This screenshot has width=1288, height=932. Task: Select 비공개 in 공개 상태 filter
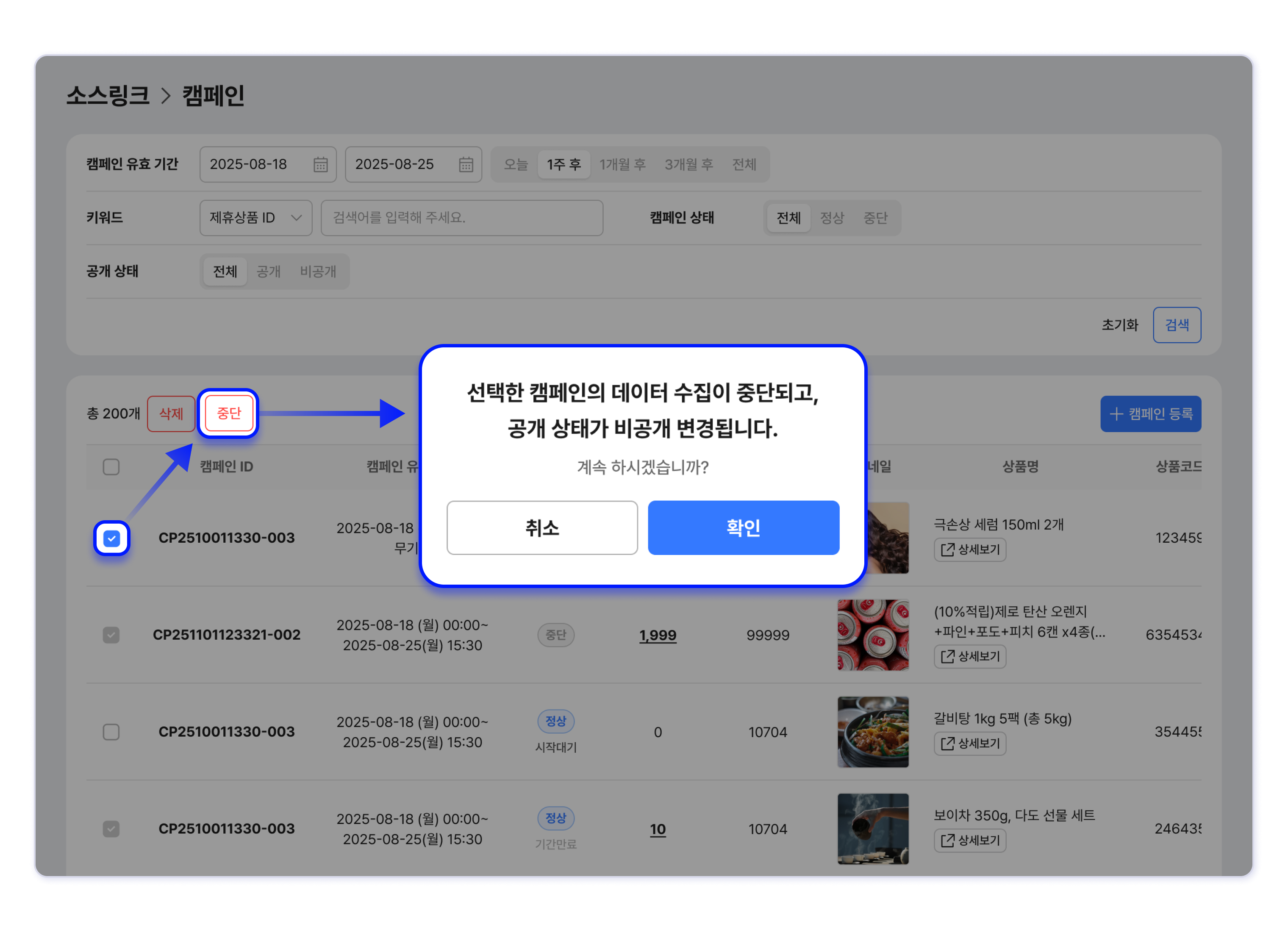coord(318,272)
